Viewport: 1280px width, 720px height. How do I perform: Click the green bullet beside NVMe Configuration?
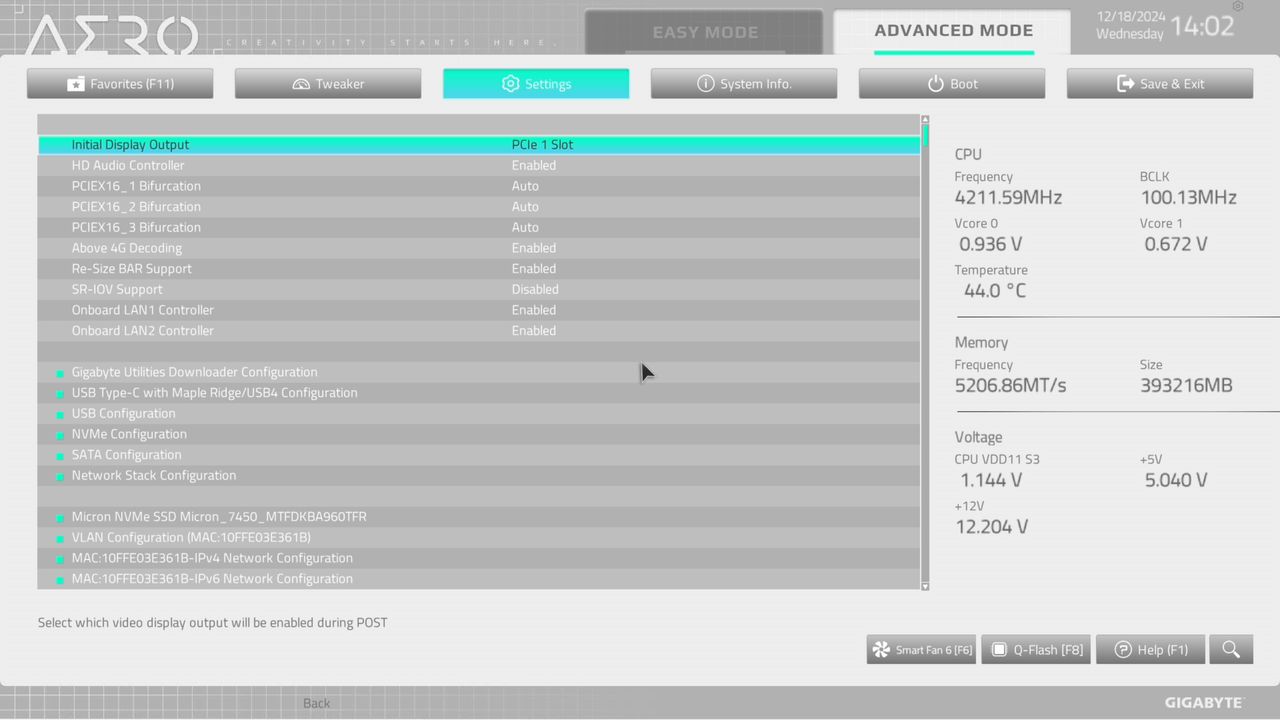point(60,435)
